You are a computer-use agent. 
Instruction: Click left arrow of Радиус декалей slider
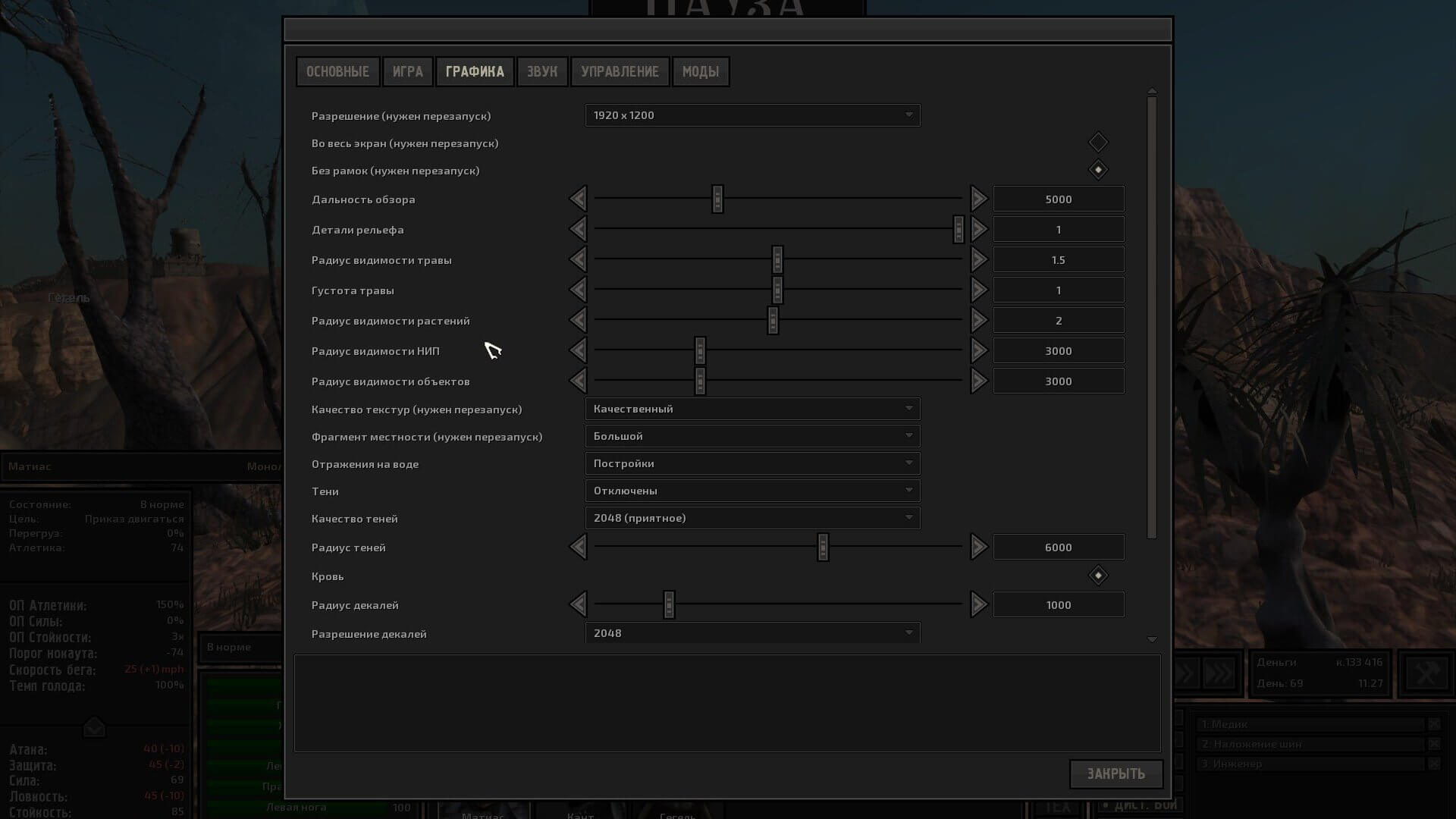pyautogui.click(x=578, y=604)
